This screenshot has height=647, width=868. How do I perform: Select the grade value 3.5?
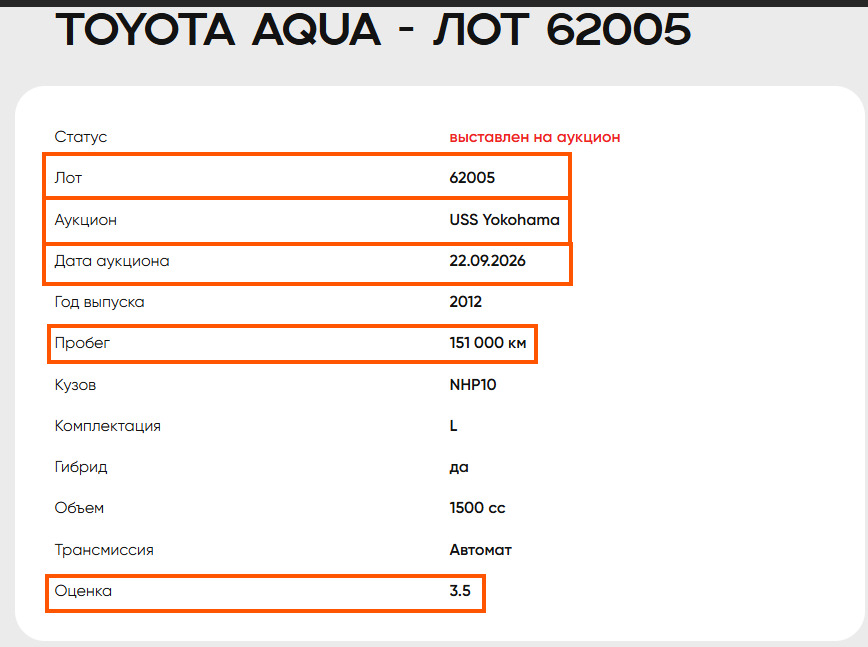coord(460,591)
